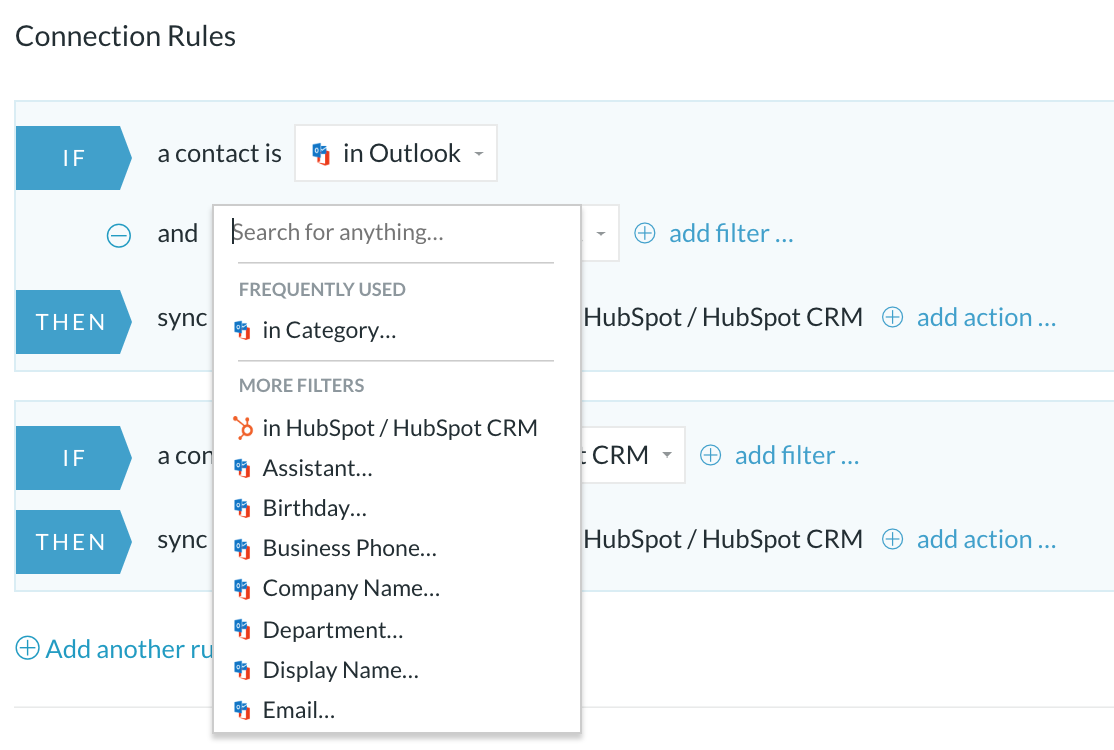
Task: Click the minus icon to remove the filter
Action: pyautogui.click(x=119, y=235)
